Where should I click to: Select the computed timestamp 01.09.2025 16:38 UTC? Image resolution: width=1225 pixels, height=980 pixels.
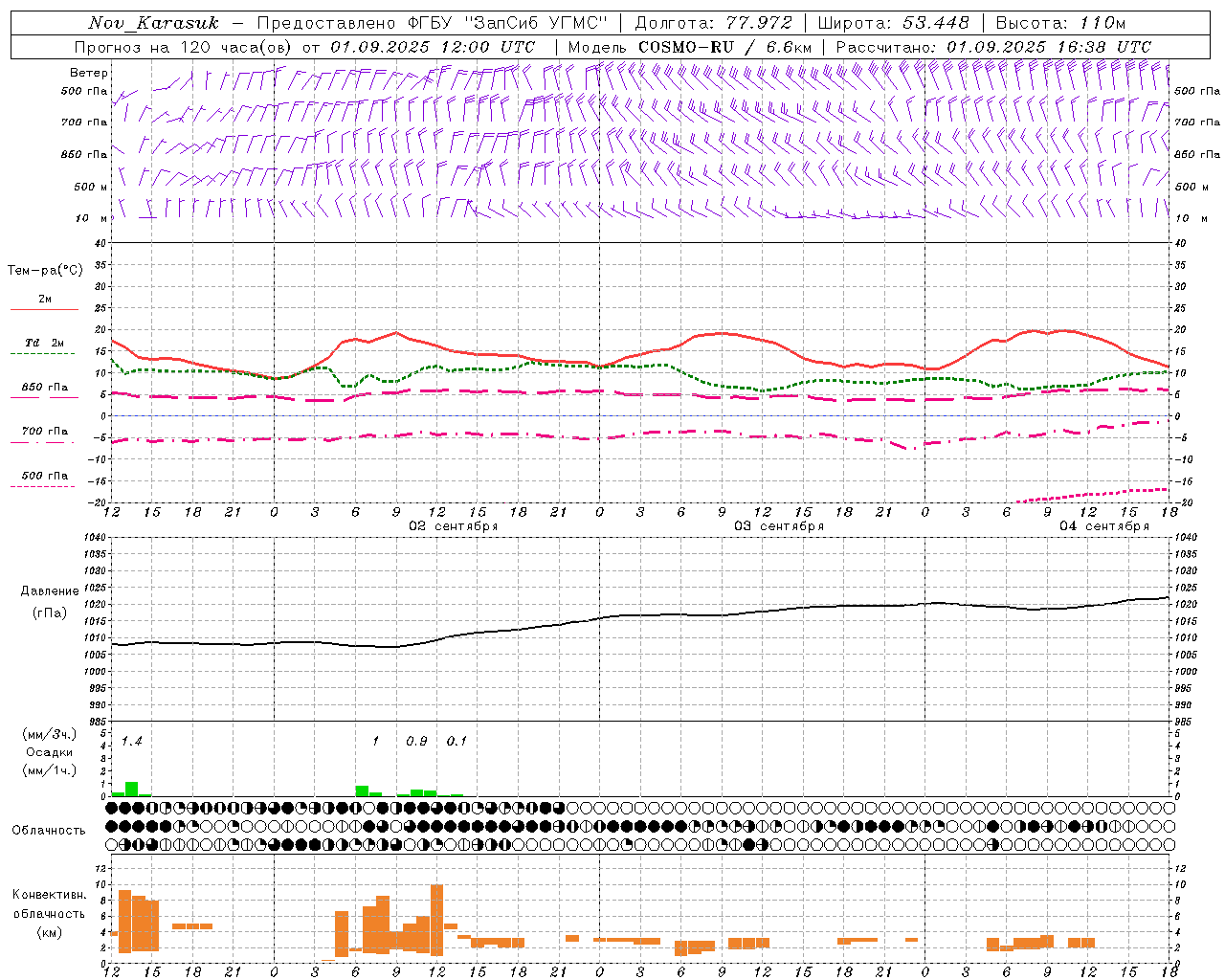tap(1049, 47)
